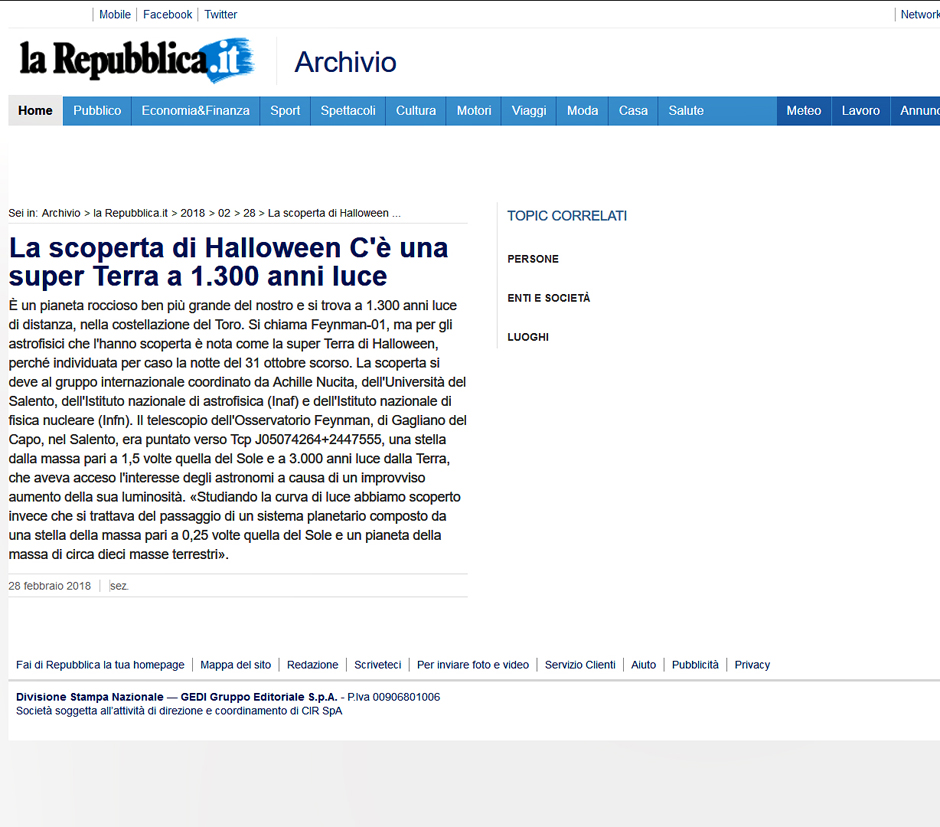The image size is (940, 827).
Task: Go to the Pubblico section
Action: pyautogui.click(x=97, y=111)
